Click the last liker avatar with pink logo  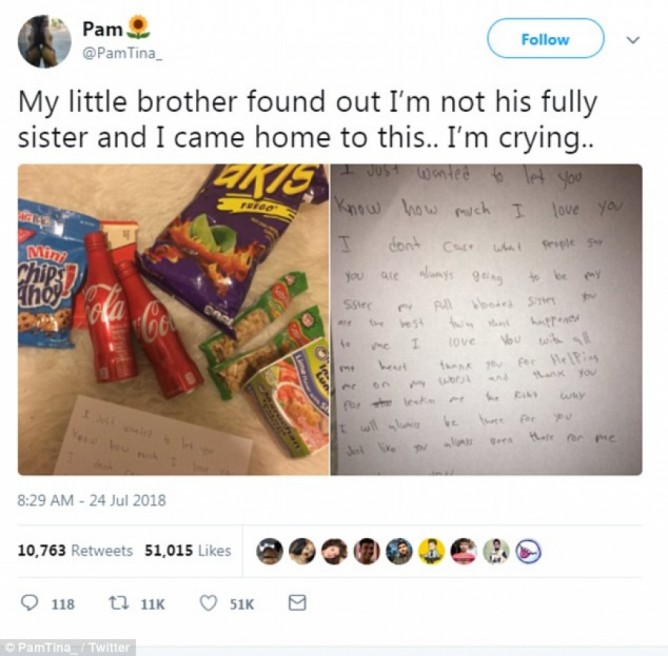(x=529, y=552)
